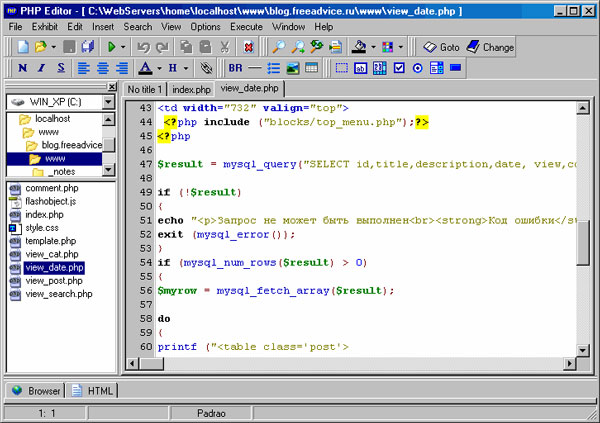The width and height of the screenshot is (600, 423).
Task: Open the fill bucket dropdown arrow
Action: [373, 47]
